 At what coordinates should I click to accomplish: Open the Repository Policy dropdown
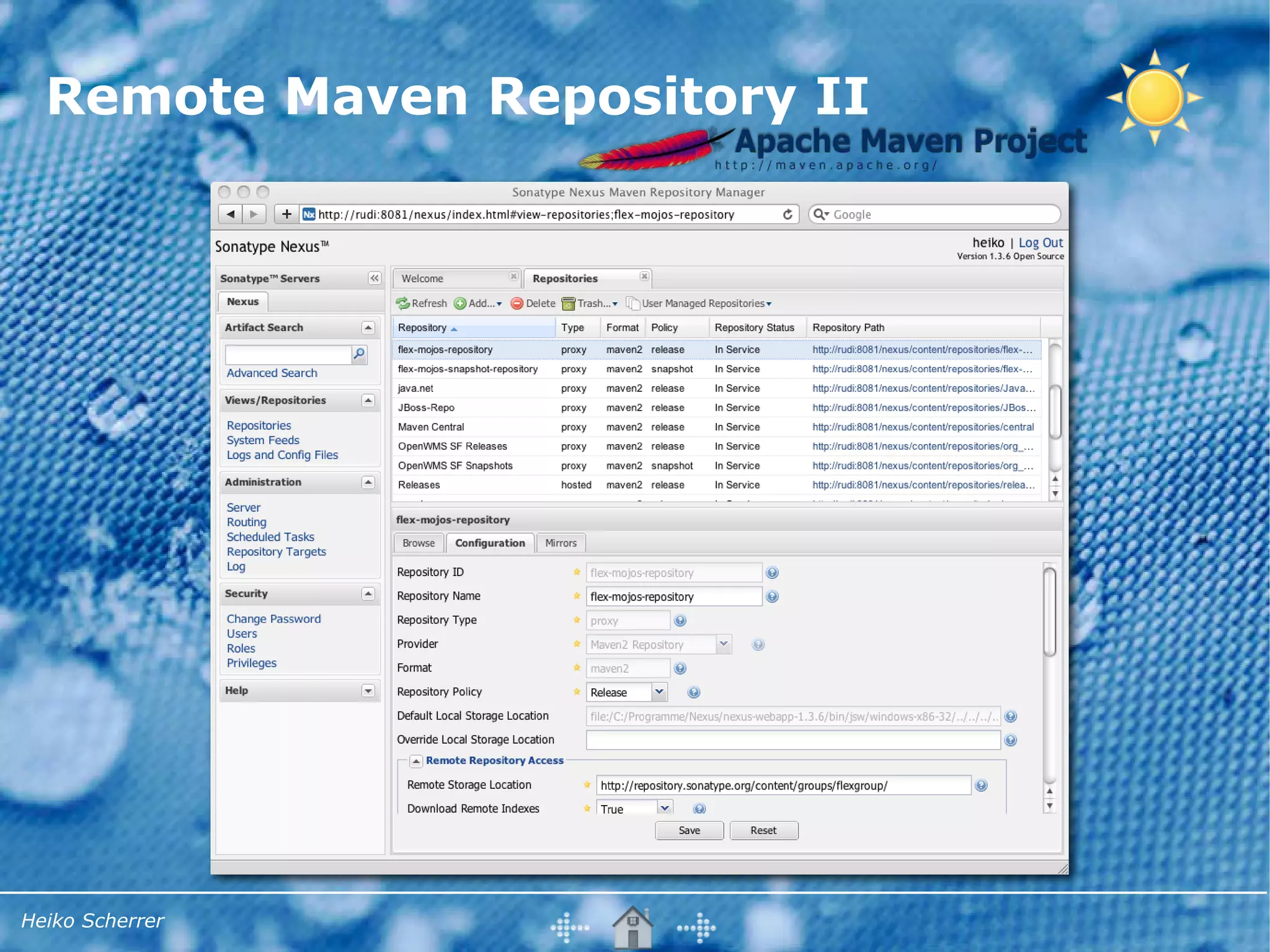659,692
